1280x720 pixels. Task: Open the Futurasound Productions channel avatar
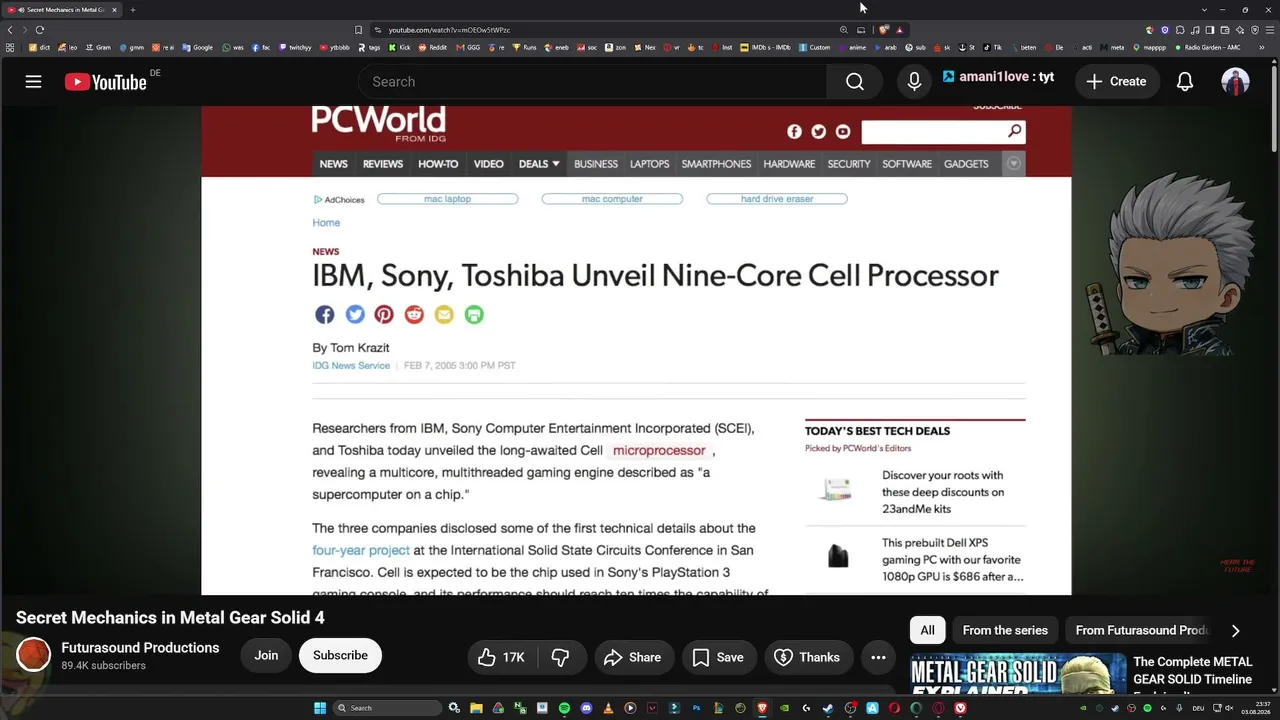33,655
